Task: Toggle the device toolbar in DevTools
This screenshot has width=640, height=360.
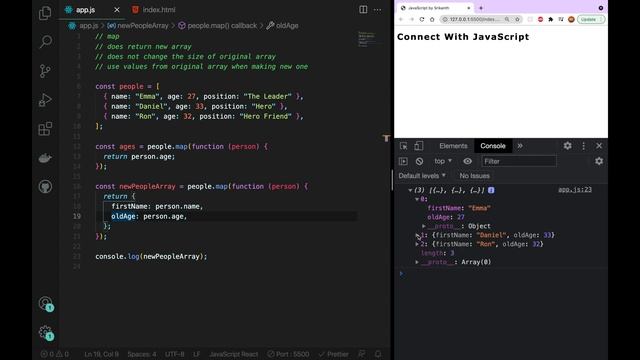Action: tap(419, 146)
